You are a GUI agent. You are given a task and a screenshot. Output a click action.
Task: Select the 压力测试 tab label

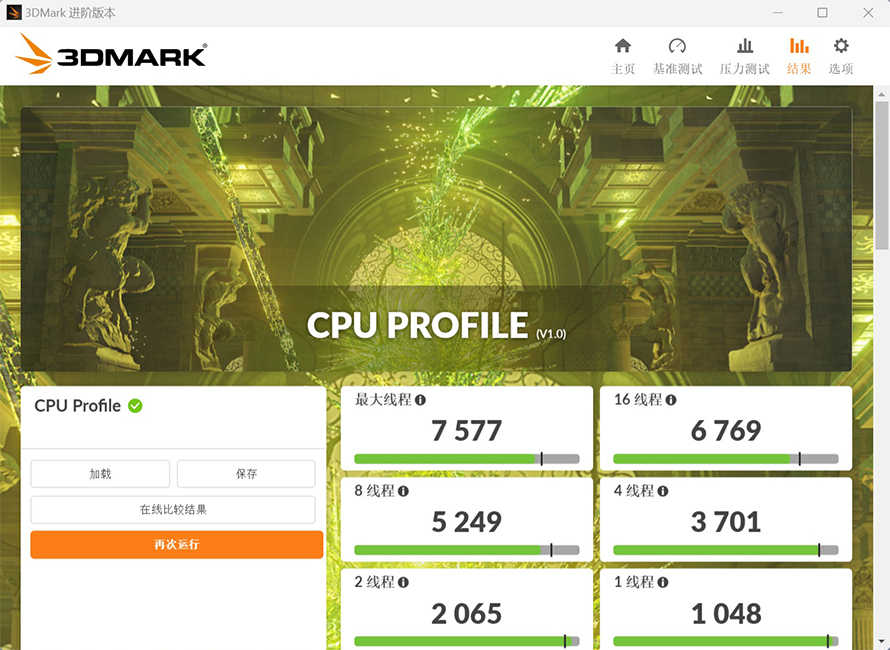click(745, 69)
